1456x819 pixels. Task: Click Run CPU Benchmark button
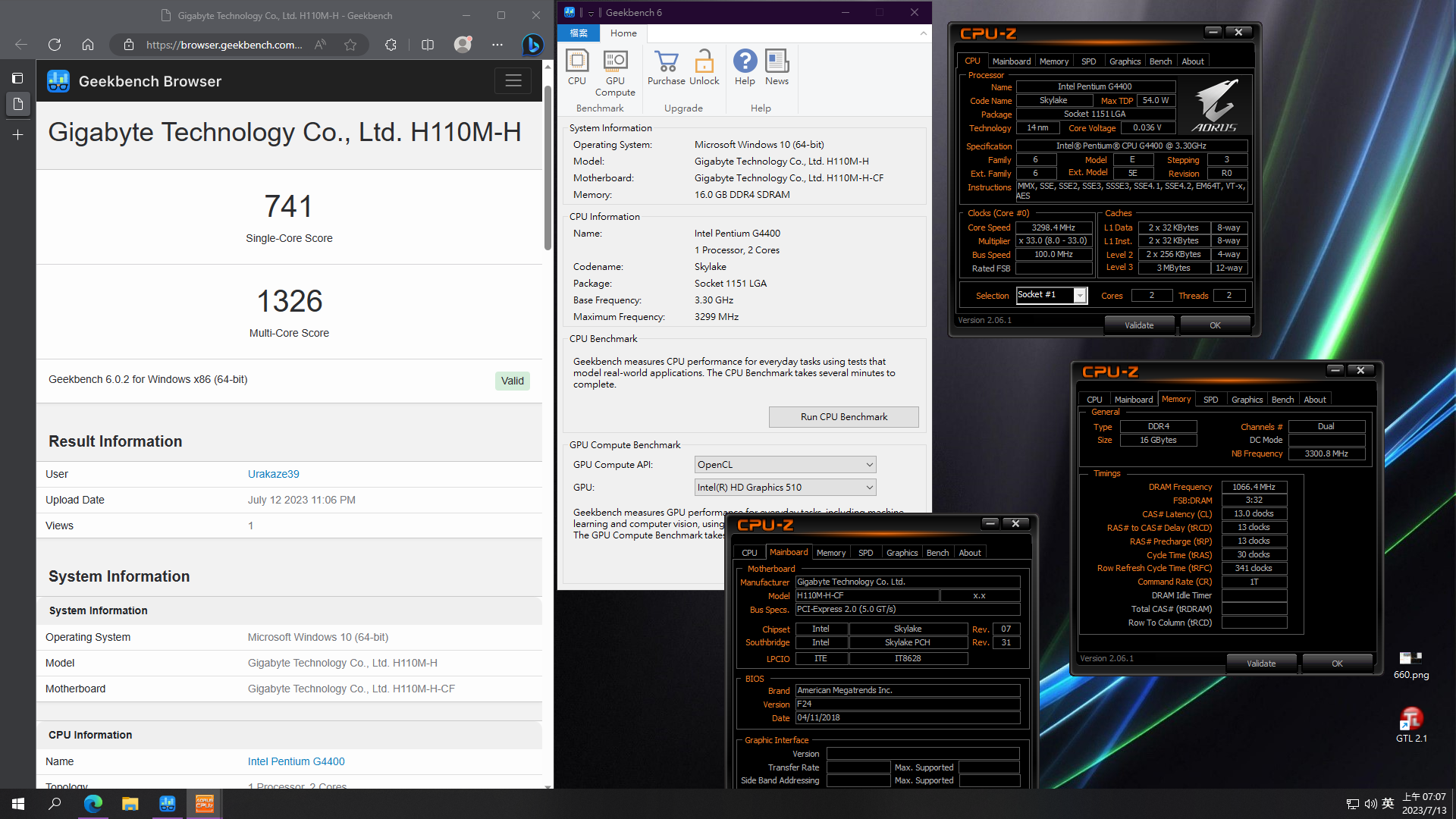(843, 417)
